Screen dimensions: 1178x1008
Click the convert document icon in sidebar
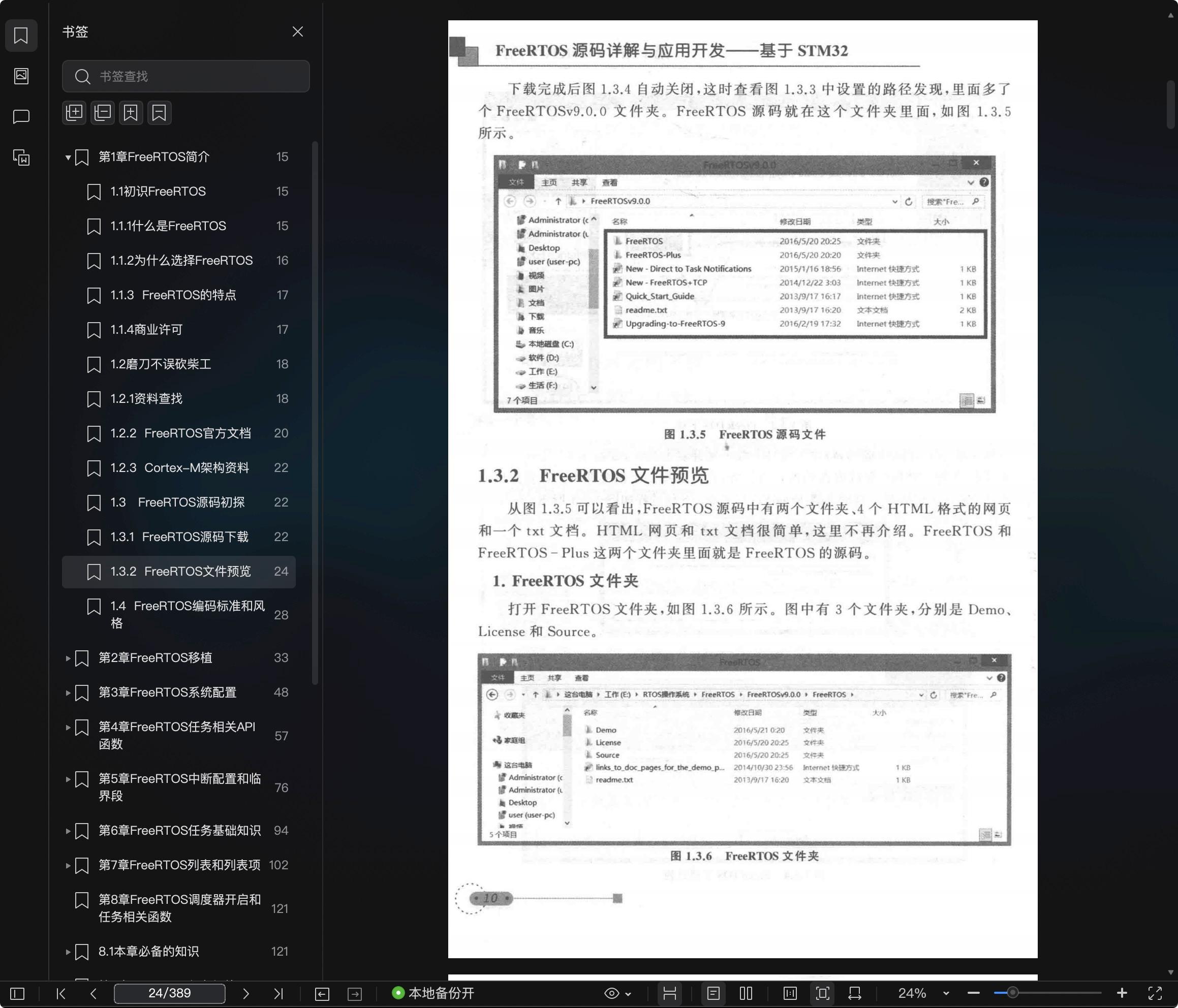[x=21, y=157]
